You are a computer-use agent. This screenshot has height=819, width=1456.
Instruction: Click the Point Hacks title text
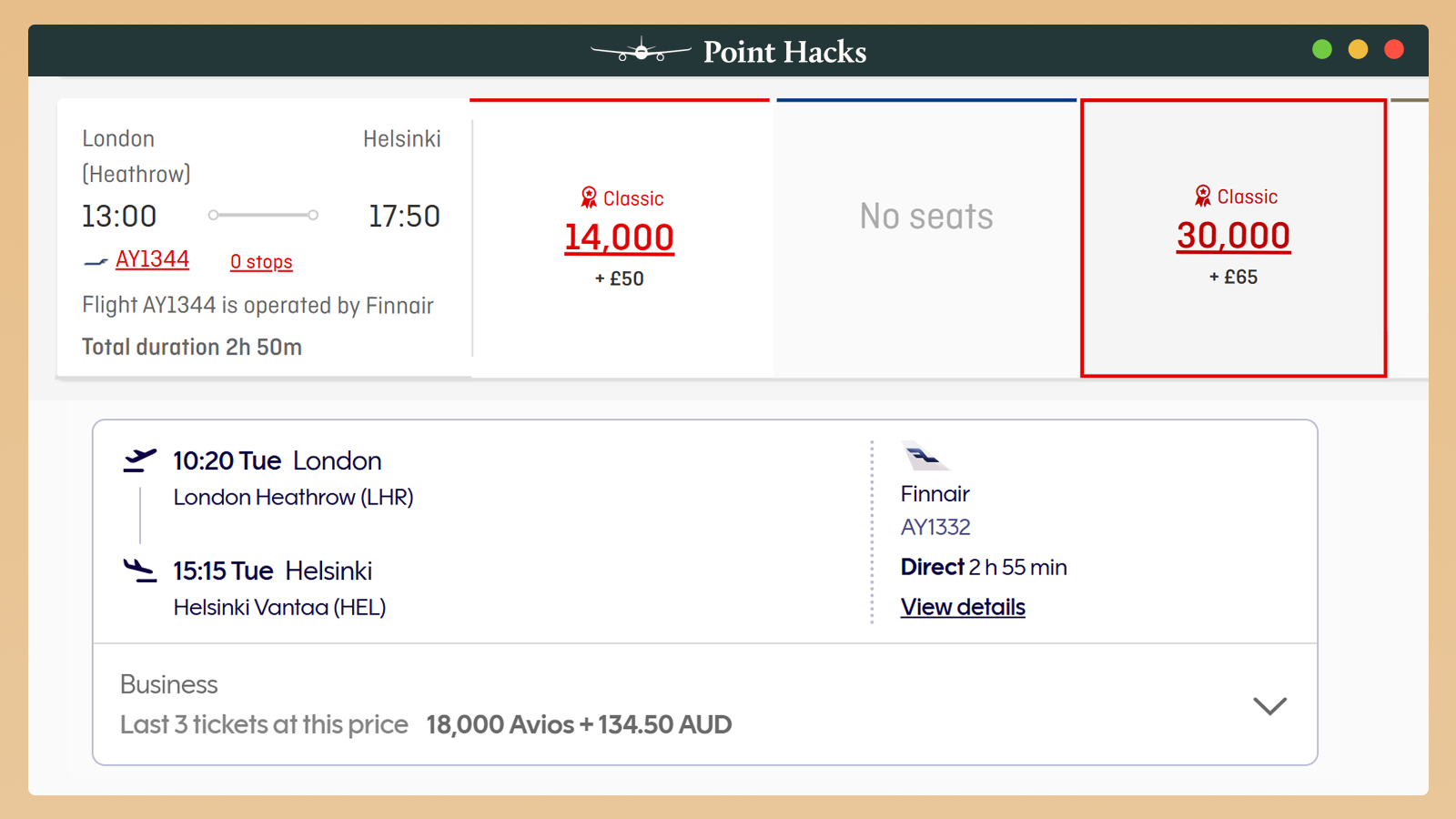coord(784,52)
